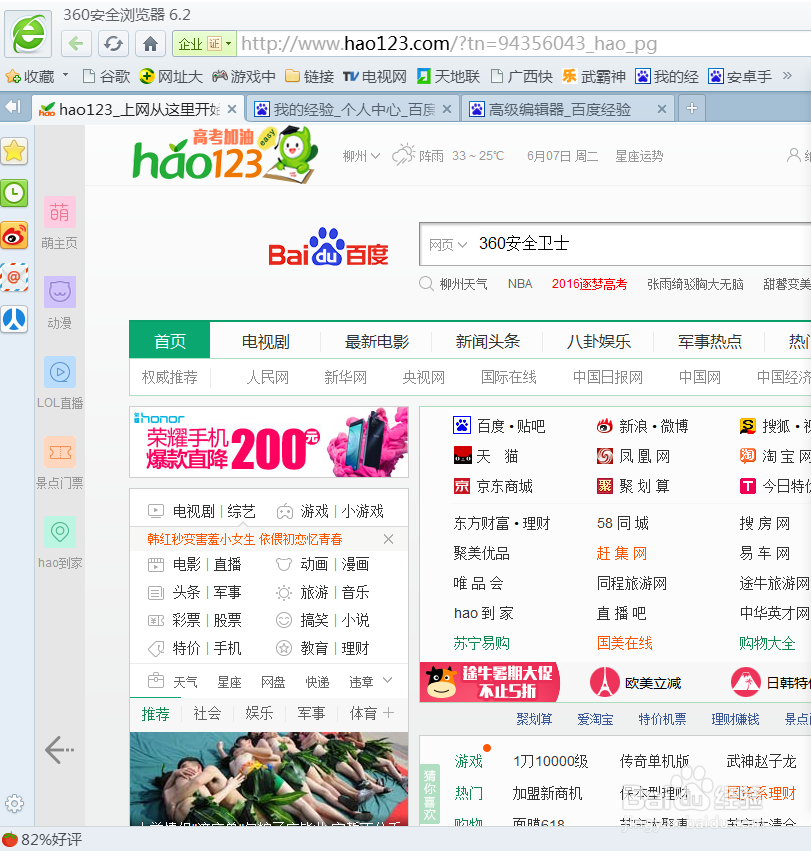This screenshot has height=851, width=811.
Task: Open 萌主页 pink icon
Action: [60, 212]
